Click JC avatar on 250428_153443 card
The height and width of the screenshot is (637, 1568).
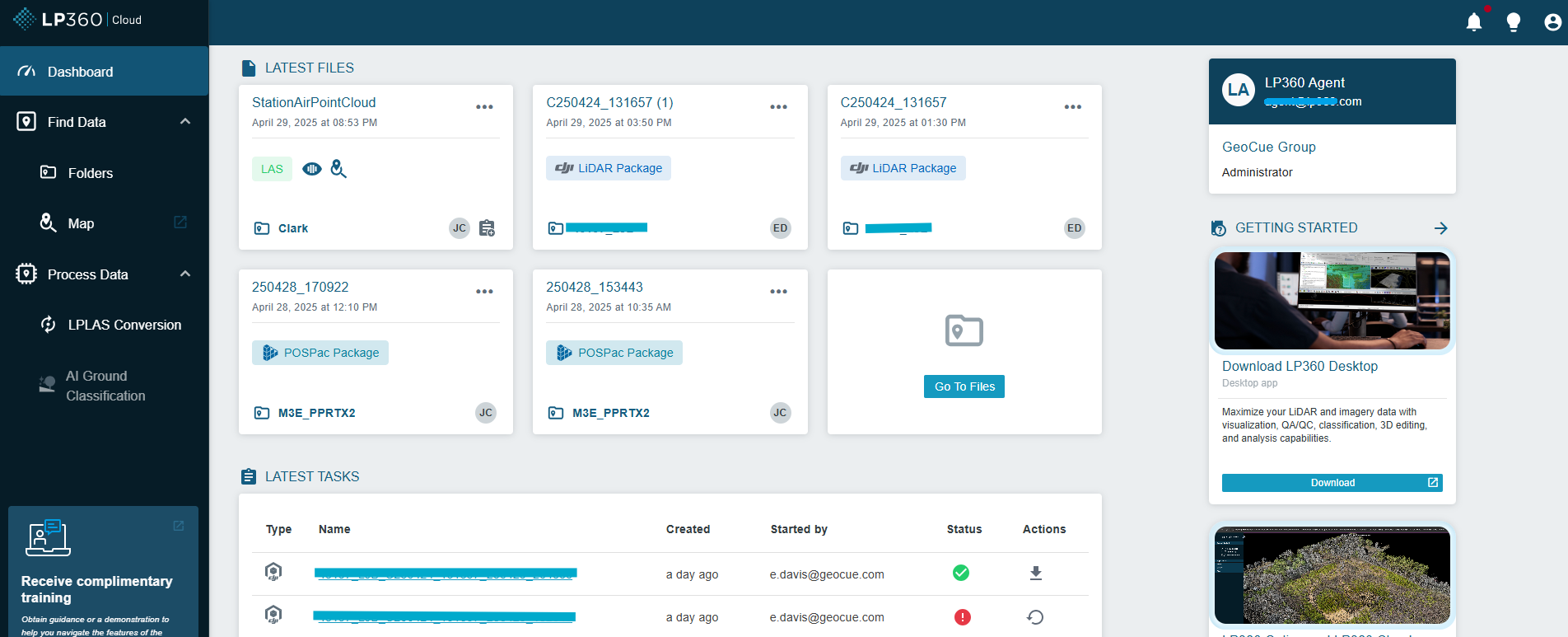pos(781,413)
